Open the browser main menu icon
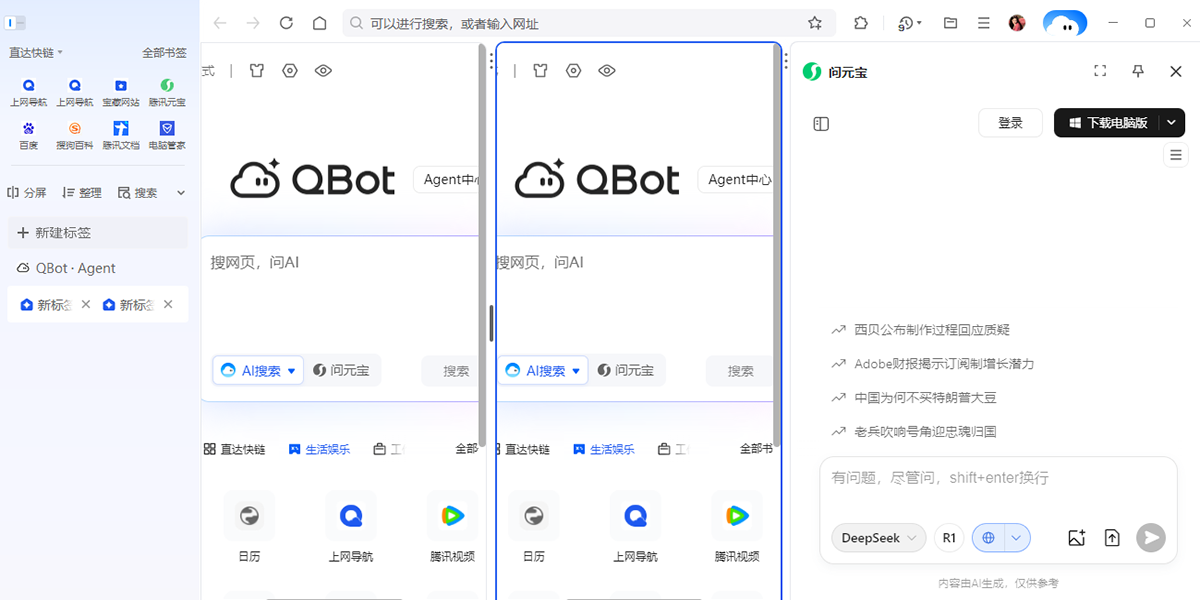 tap(984, 23)
